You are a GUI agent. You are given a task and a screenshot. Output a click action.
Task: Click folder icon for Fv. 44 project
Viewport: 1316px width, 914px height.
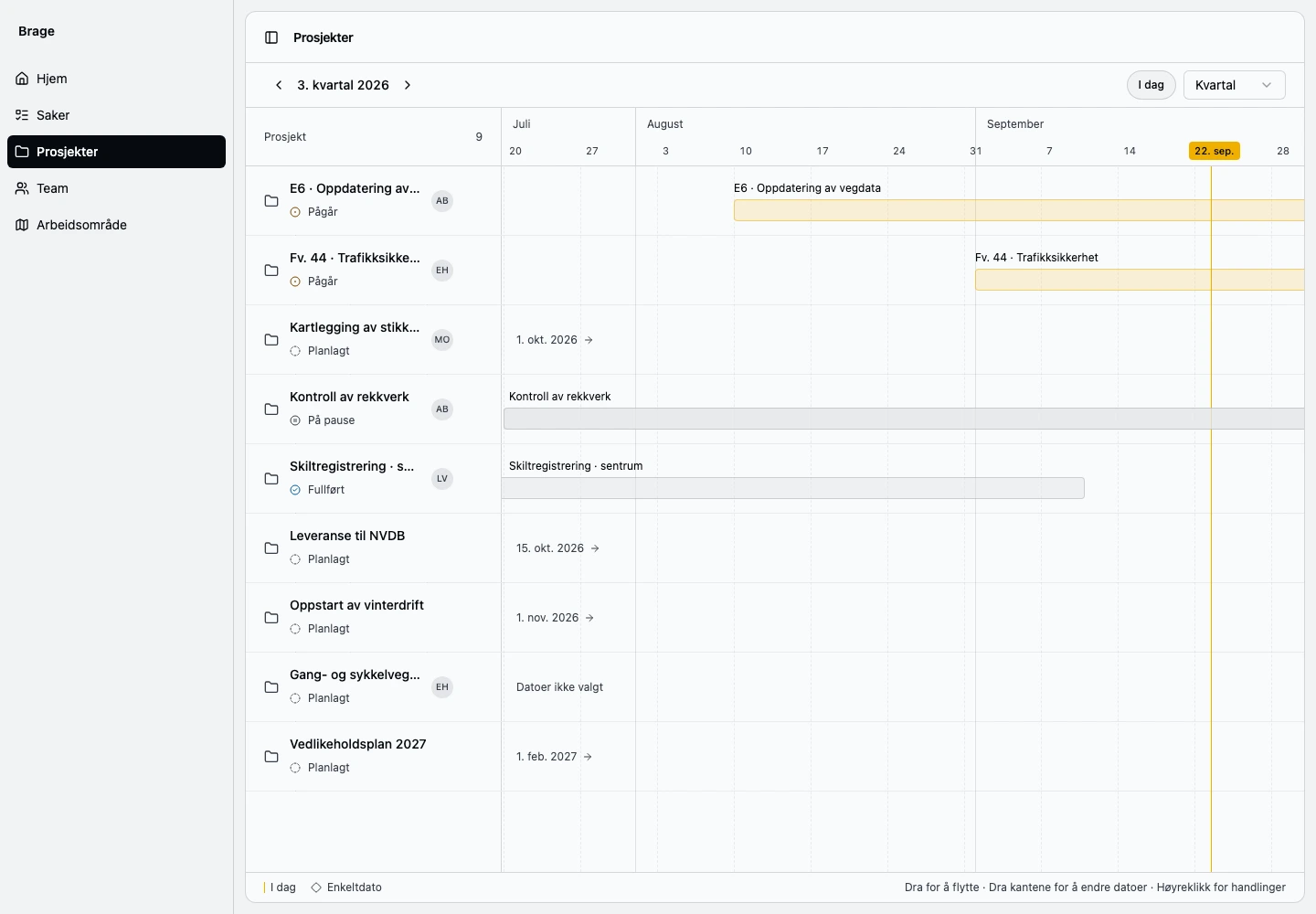coord(271,271)
